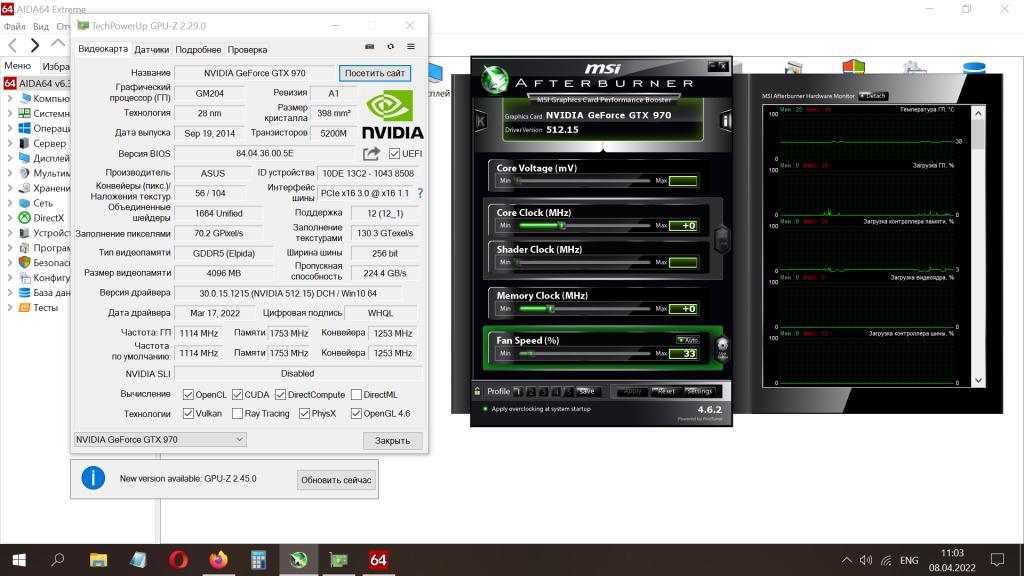Toggle the Vulkan checkbox
The width and height of the screenshot is (1024, 576).
coord(188,413)
